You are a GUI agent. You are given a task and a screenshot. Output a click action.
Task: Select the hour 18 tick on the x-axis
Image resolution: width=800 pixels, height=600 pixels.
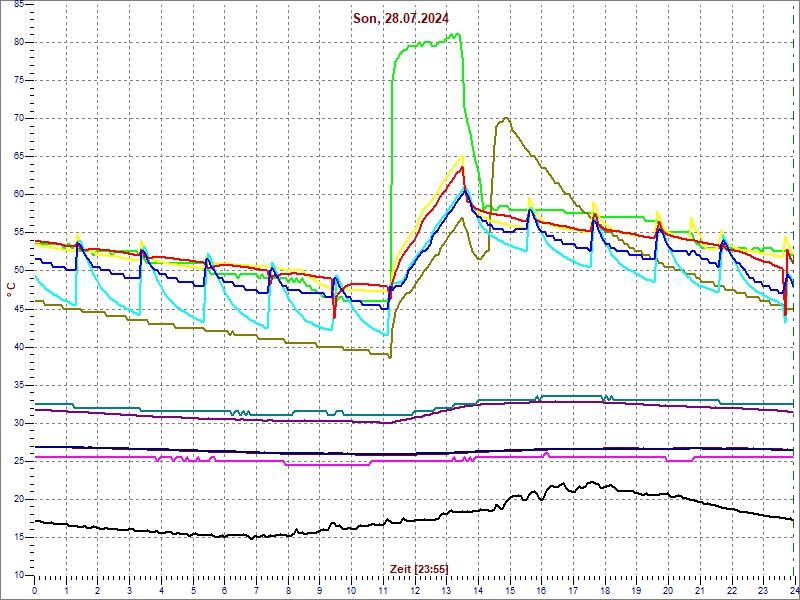click(604, 591)
